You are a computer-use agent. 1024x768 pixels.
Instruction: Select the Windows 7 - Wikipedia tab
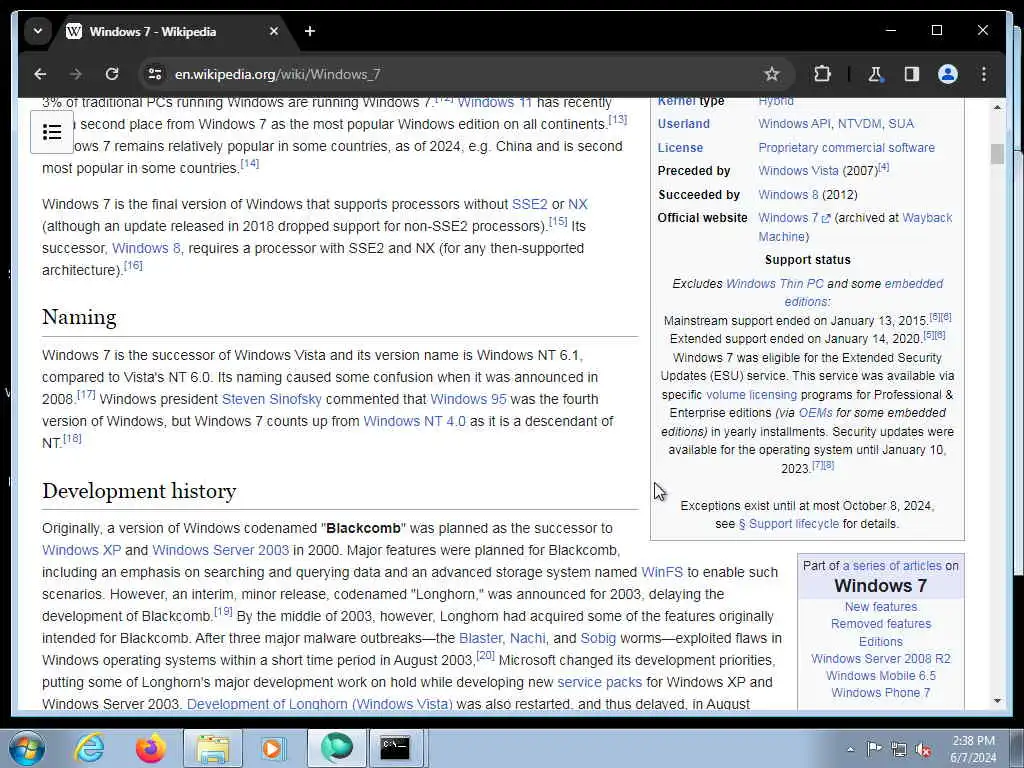[172, 31]
